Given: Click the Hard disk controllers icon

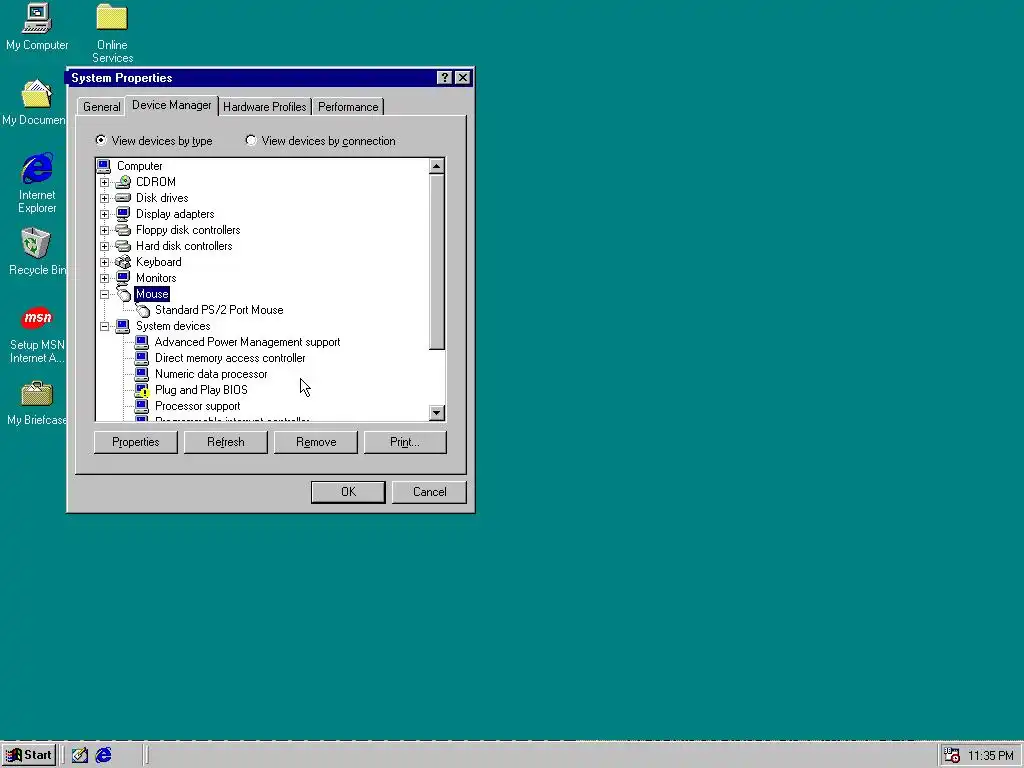Looking at the screenshot, I should coord(123,246).
